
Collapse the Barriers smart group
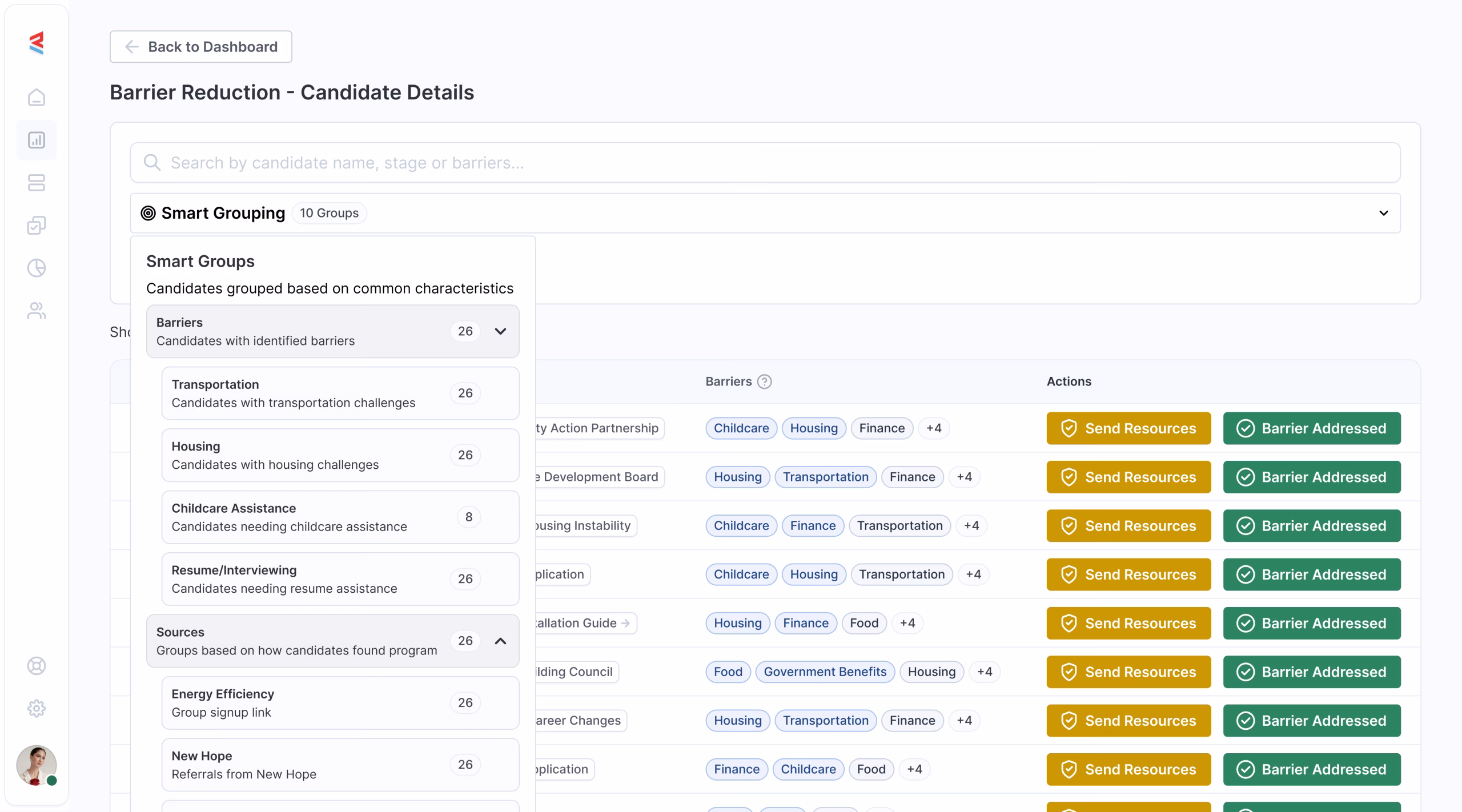pyautogui.click(x=500, y=331)
